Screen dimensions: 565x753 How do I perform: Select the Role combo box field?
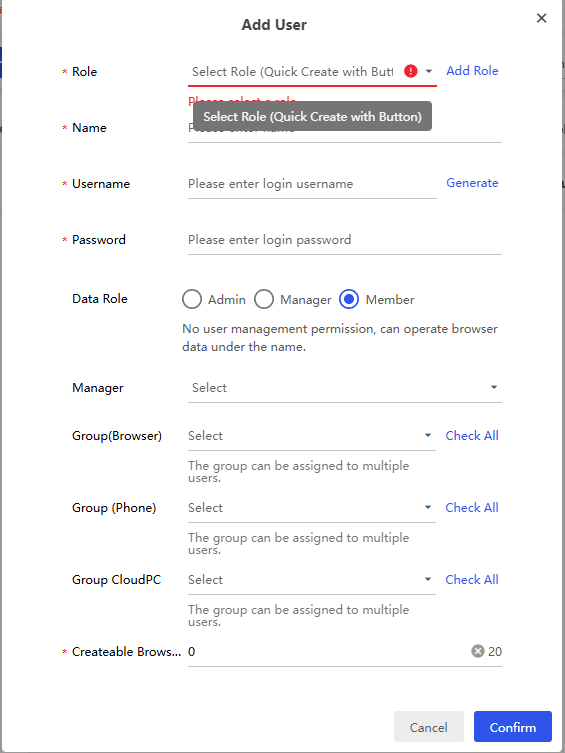(312, 72)
